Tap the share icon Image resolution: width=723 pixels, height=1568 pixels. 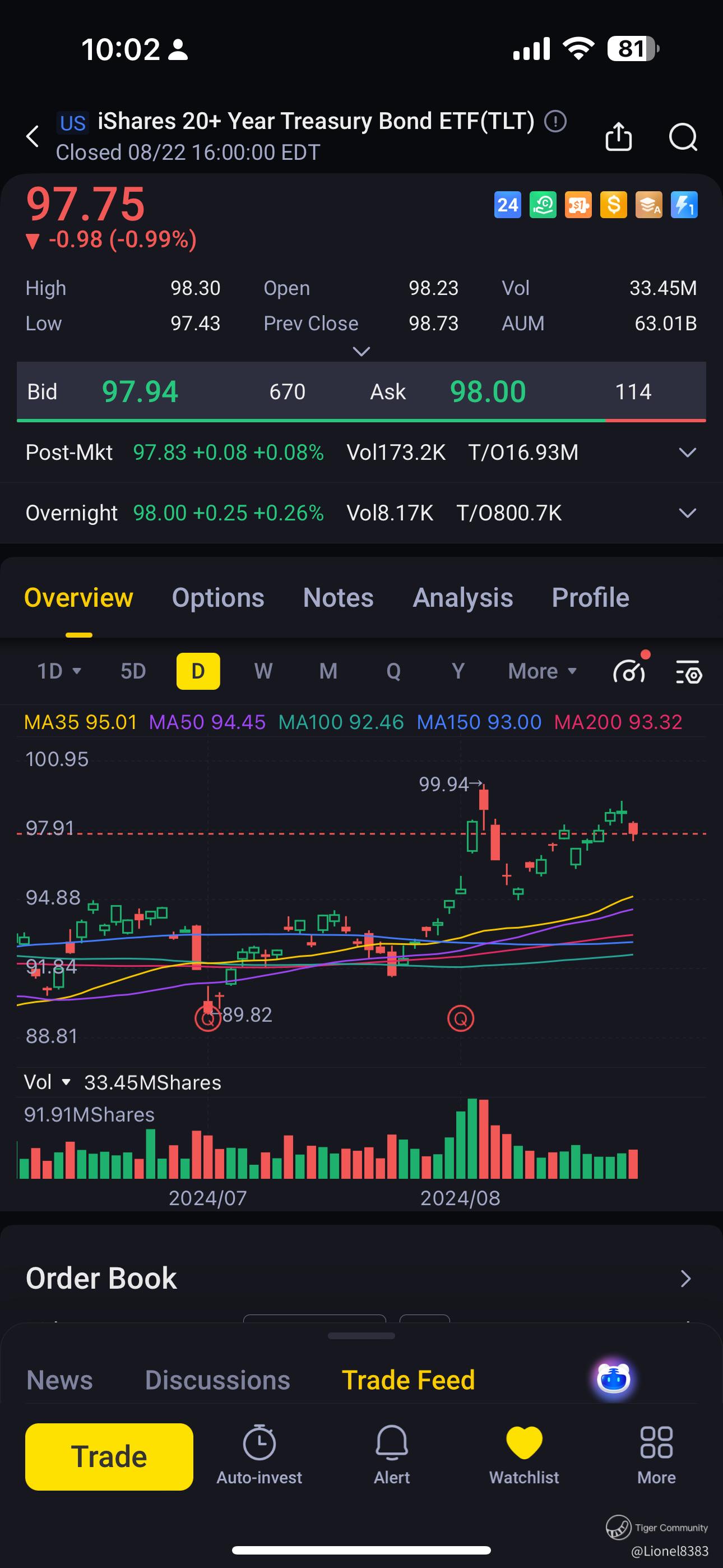point(618,136)
